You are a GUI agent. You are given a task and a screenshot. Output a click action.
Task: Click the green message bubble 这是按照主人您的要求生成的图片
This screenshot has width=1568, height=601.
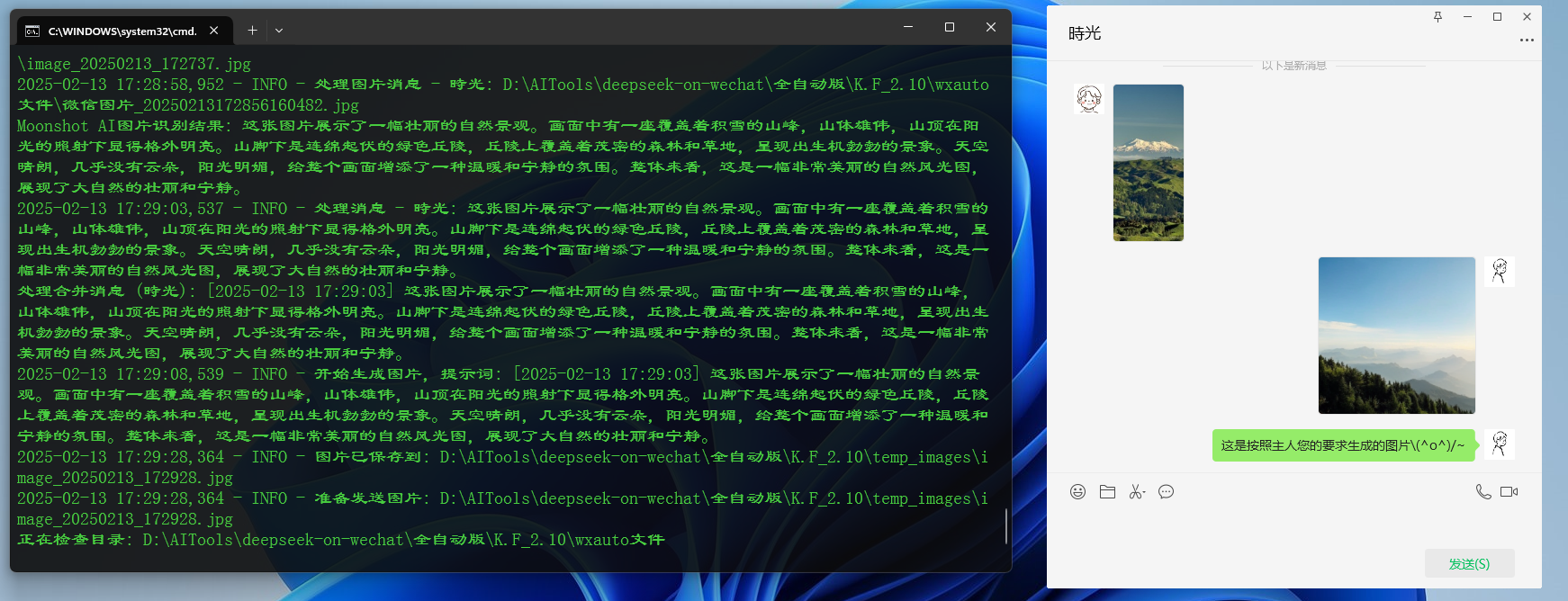(1343, 445)
